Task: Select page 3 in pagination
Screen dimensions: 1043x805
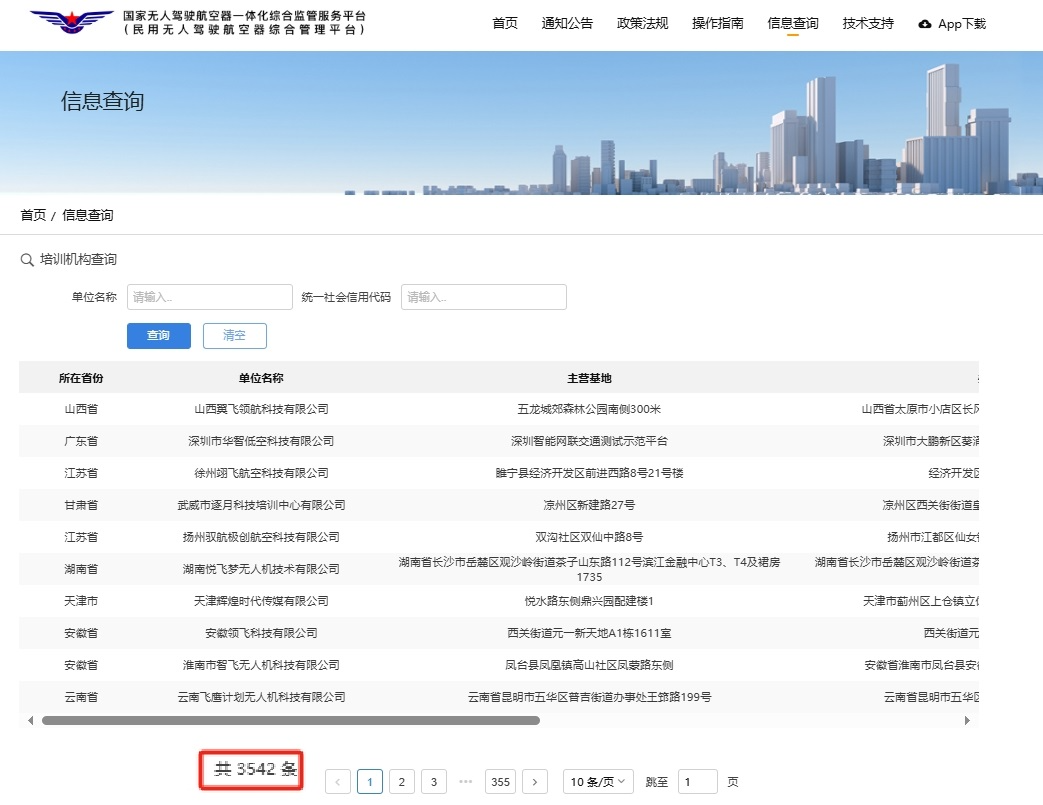Action: click(x=434, y=782)
